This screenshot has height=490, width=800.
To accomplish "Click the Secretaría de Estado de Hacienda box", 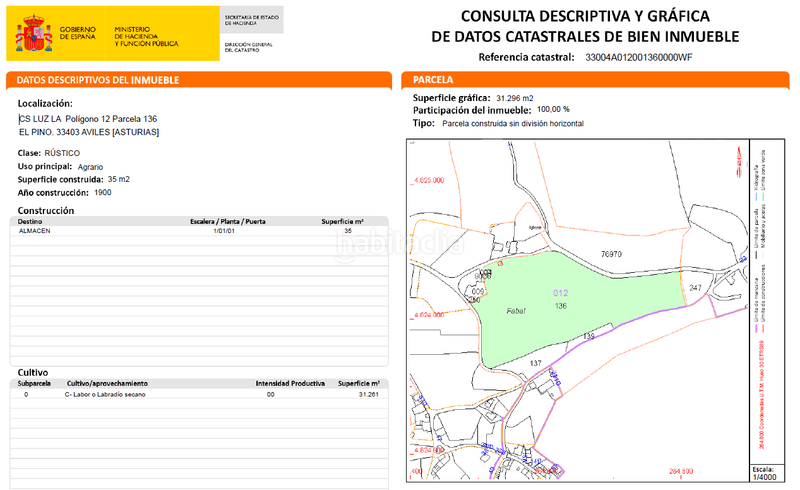I will tap(252, 20).
